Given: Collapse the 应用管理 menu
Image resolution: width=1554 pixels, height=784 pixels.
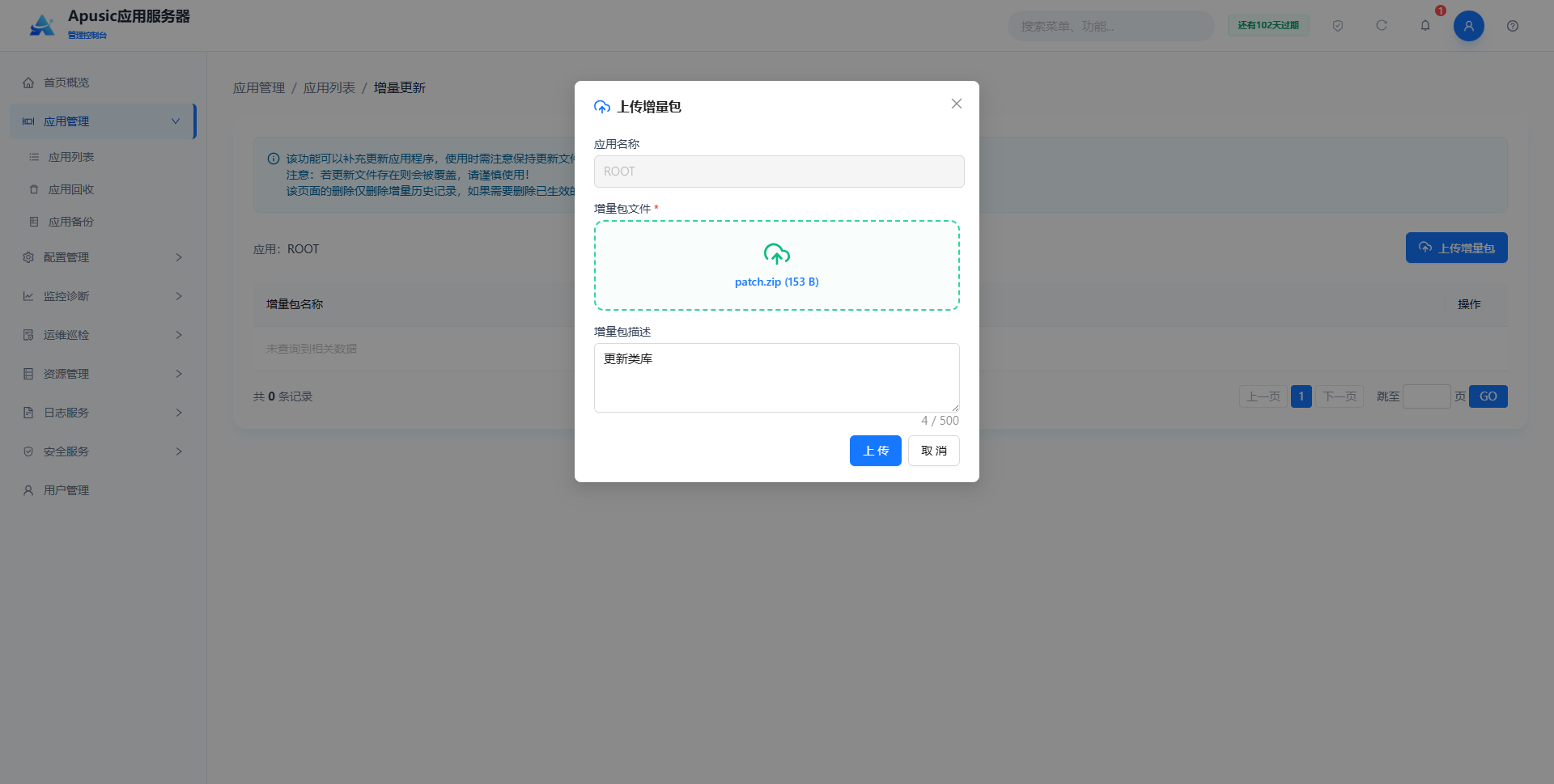Looking at the screenshot, I should 103,121.
